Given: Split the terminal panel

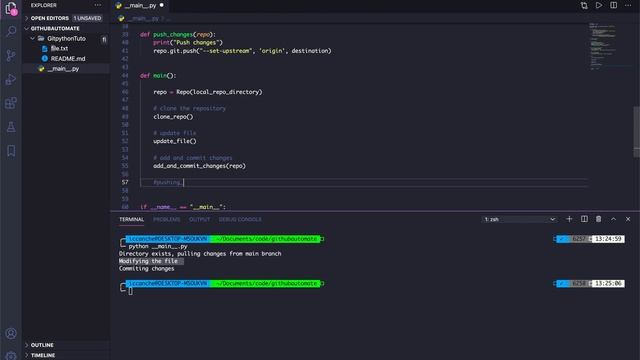Looking at the screenshot, I should (584, 219).
